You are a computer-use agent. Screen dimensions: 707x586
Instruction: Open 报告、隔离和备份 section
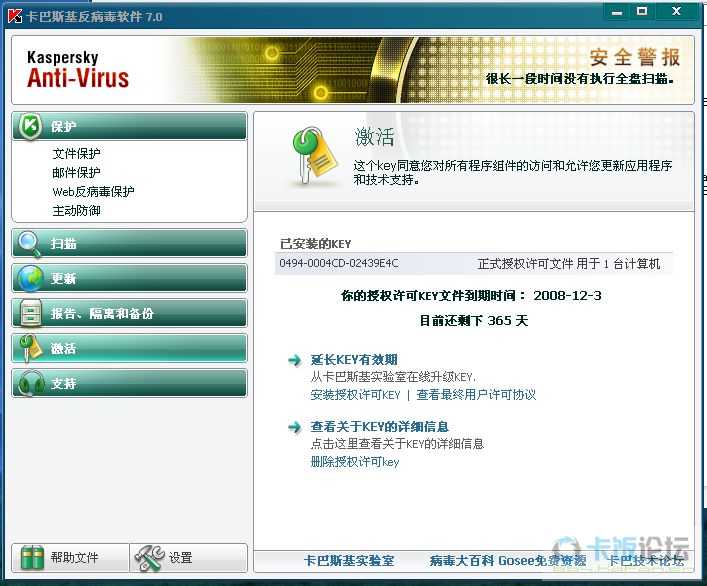[x=129, y=313]
